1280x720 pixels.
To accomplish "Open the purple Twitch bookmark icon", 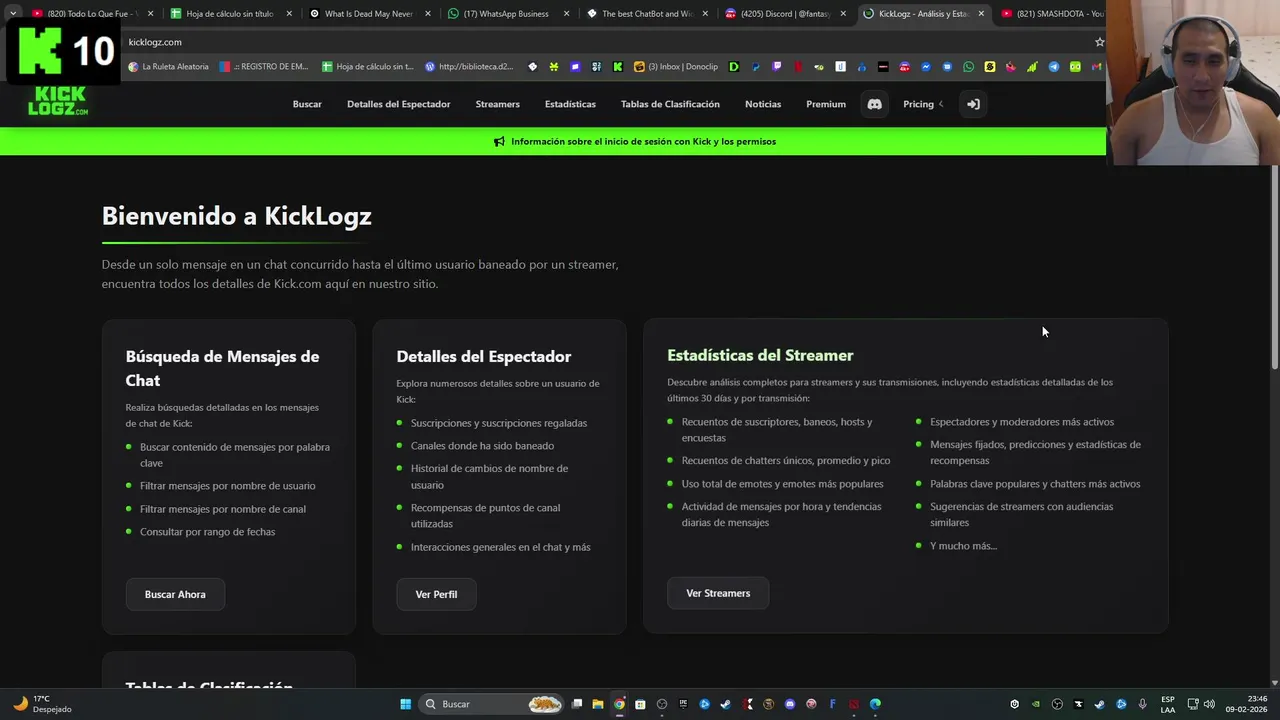I will click(778, 67).
